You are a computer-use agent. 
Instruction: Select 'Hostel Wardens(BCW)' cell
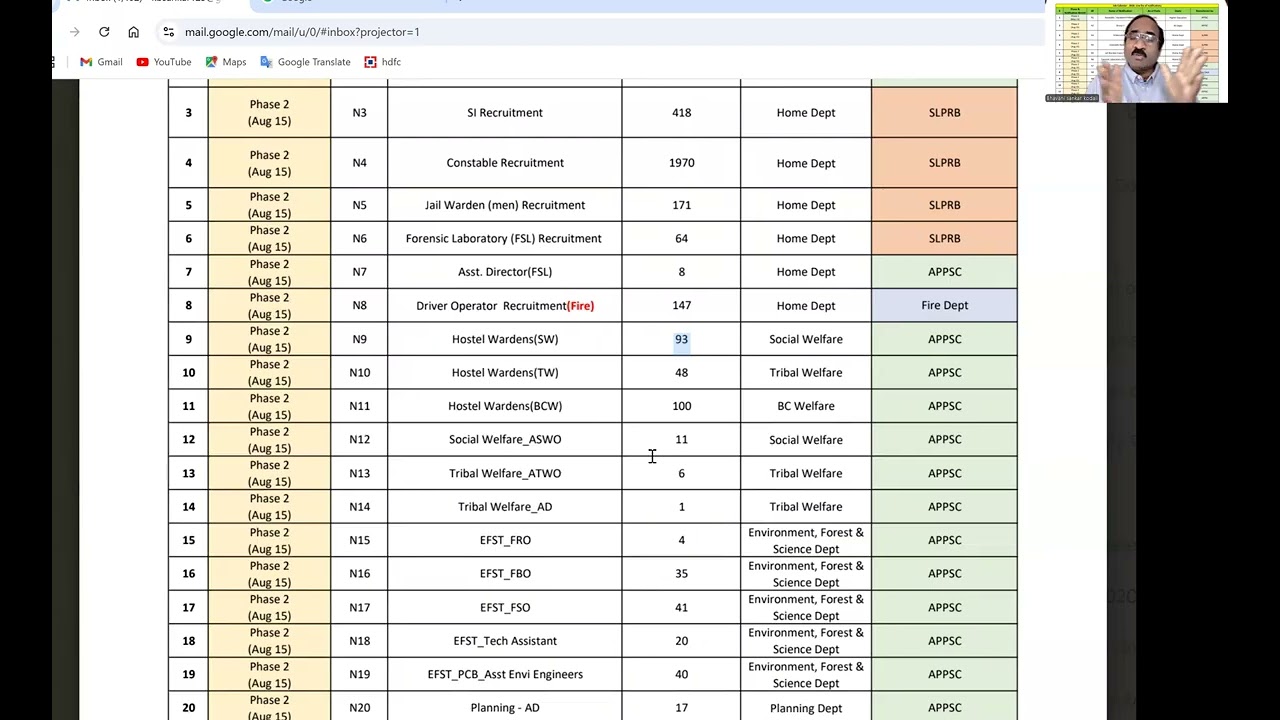pyautogui.click(x=505, y=406)
